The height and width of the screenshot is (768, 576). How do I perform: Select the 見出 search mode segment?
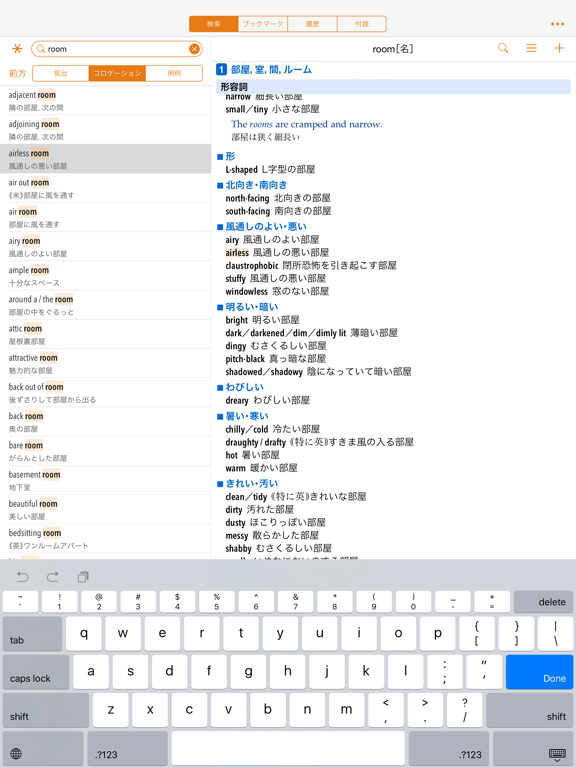click(61, 73)
